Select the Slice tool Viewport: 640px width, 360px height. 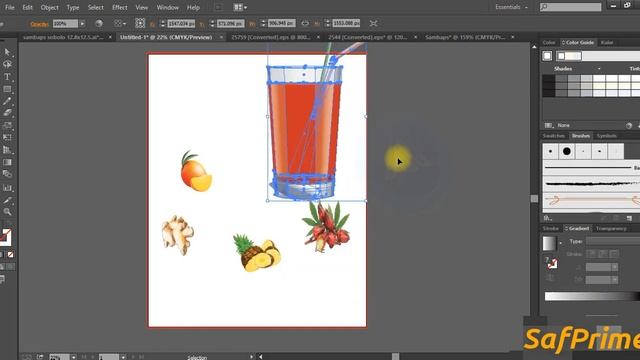7,200
